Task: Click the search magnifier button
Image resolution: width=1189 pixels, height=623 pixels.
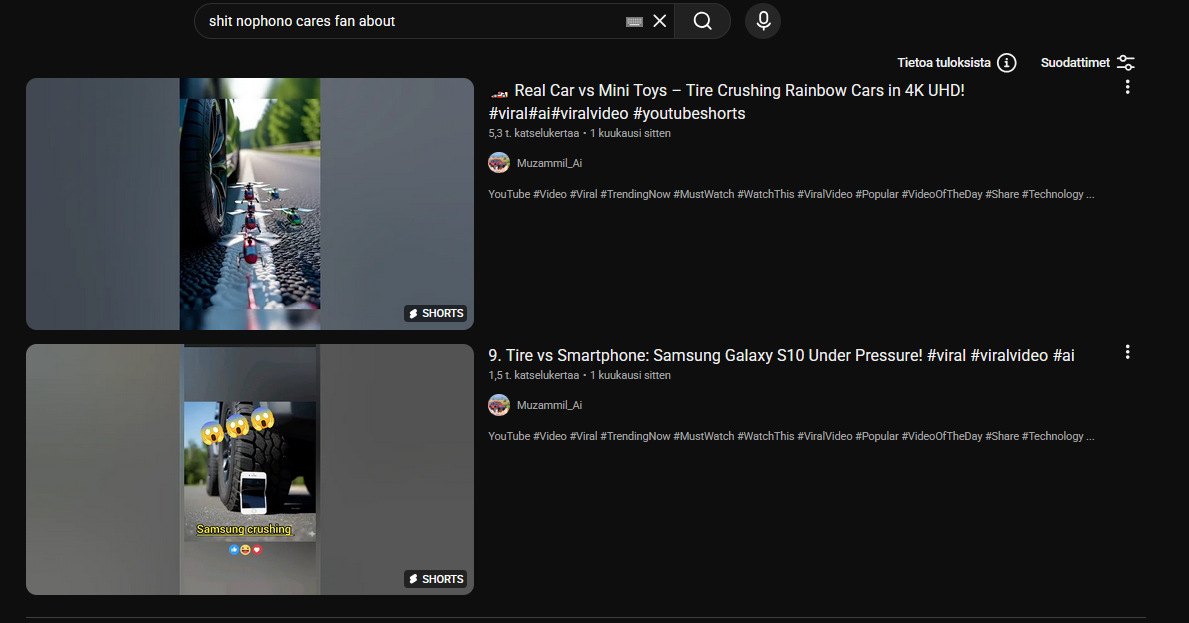Action: 702,21
